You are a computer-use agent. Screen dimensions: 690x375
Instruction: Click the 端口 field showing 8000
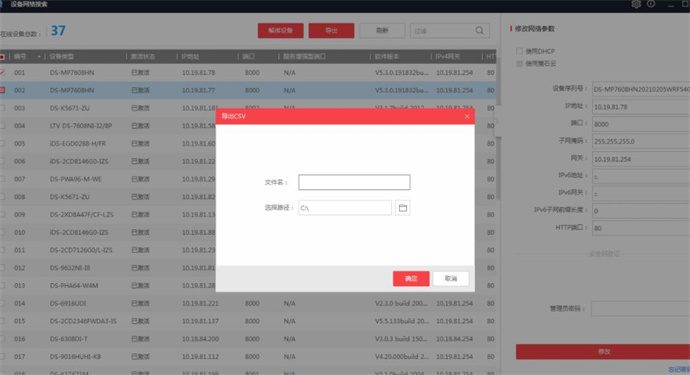[641, 124]
